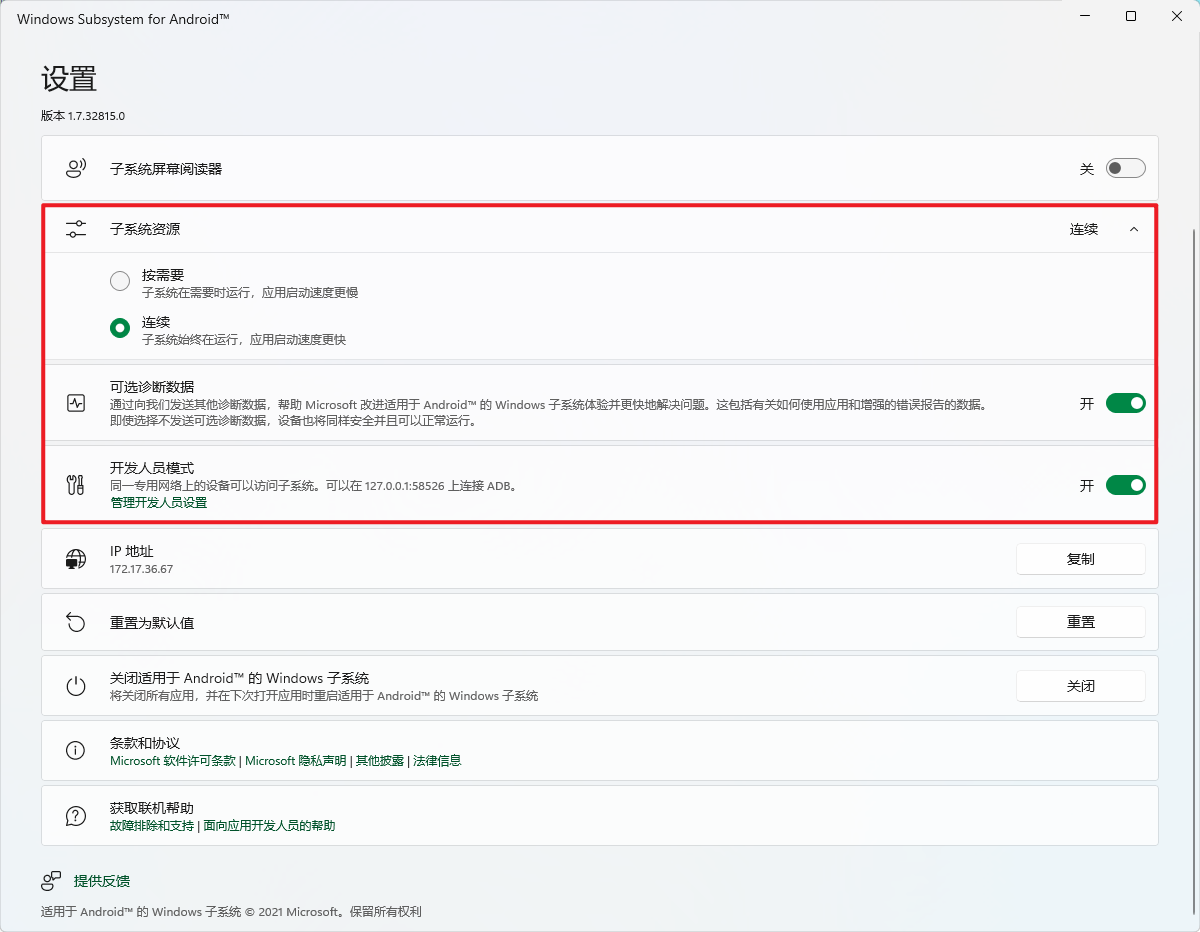The width and height of the screenshot is (1200, 932).
Task: Click the IP address value 172.17.36.67
Action: coord(141,569)
